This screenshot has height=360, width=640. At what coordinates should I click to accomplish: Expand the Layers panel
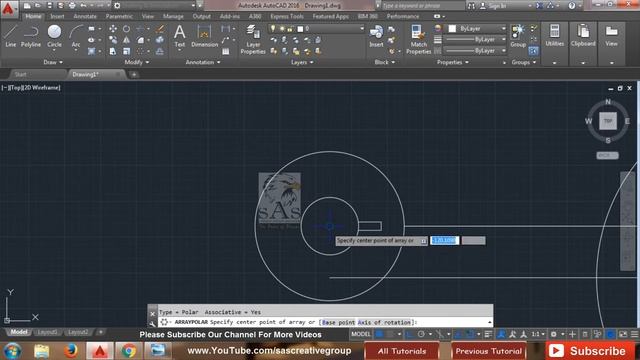click(x=302, y=62)
